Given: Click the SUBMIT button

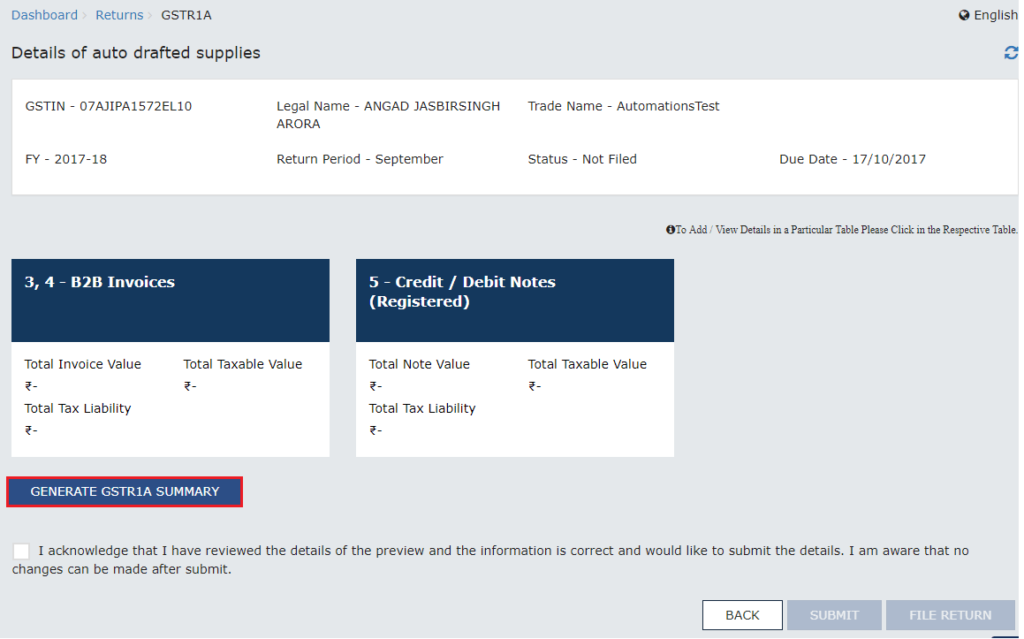Looking at the screenshot, I should [834, 615].
